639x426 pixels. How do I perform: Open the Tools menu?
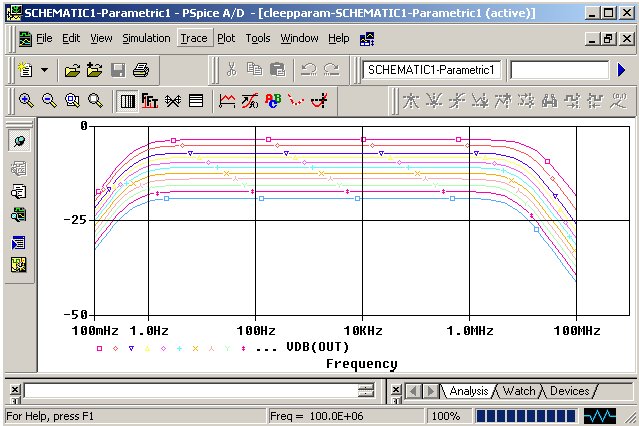(x=258, y=38)
